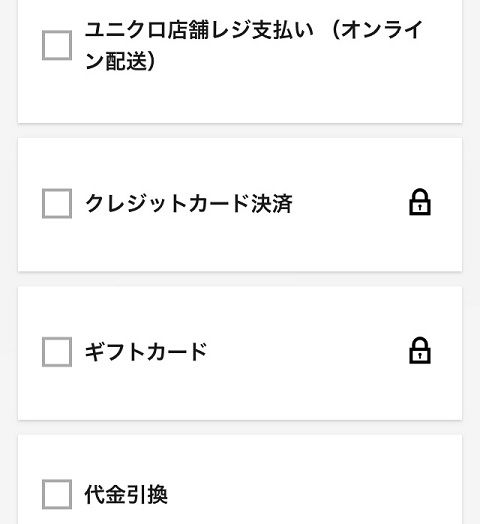Click the ユニクロ店舗レジ支払い label text
480x524 pixels.
200,30
